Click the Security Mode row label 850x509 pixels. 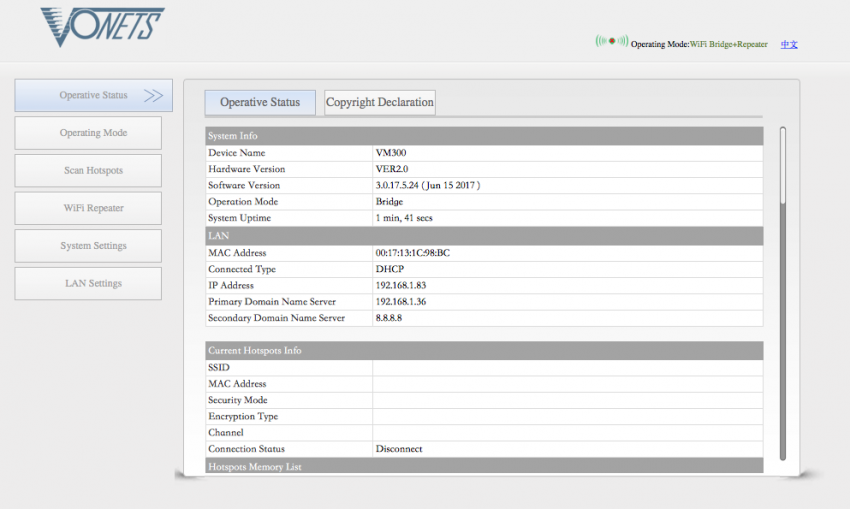[x=238, y=400]
